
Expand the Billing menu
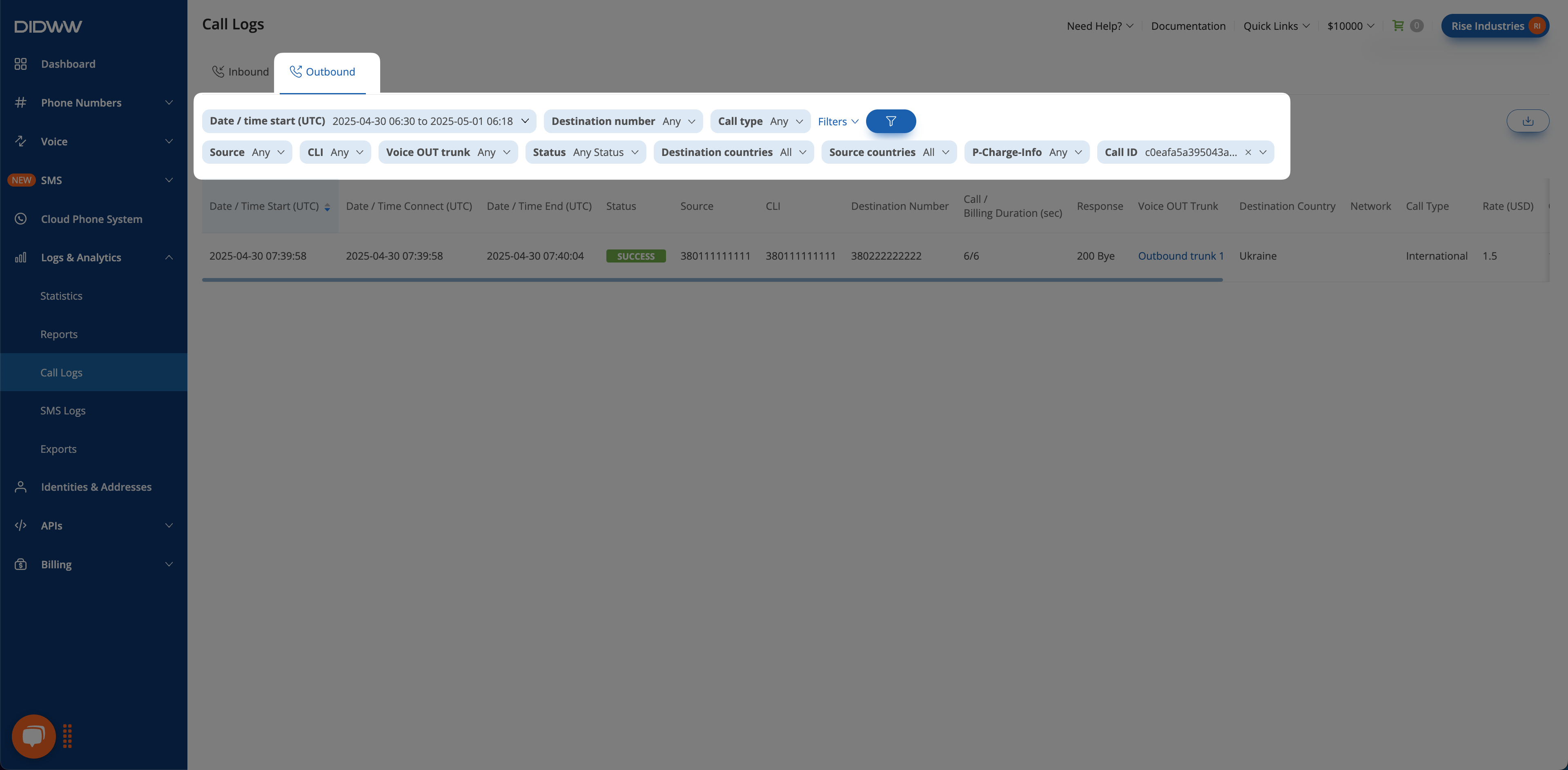pyautogui.click(x=169, y=564)
